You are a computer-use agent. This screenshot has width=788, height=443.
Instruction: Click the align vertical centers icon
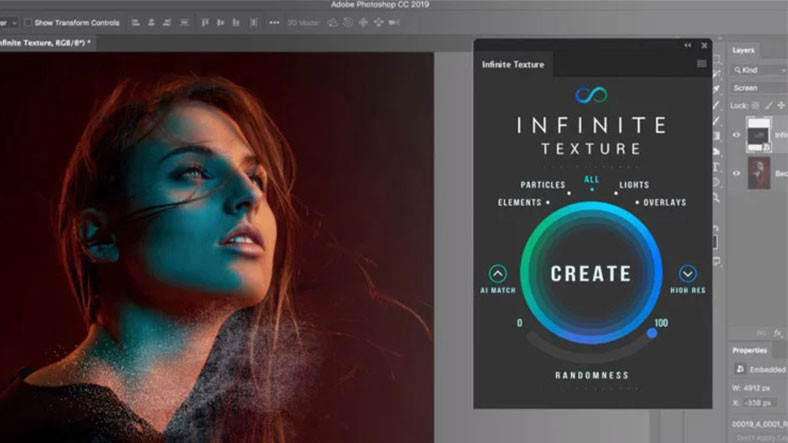coord(220,23)
